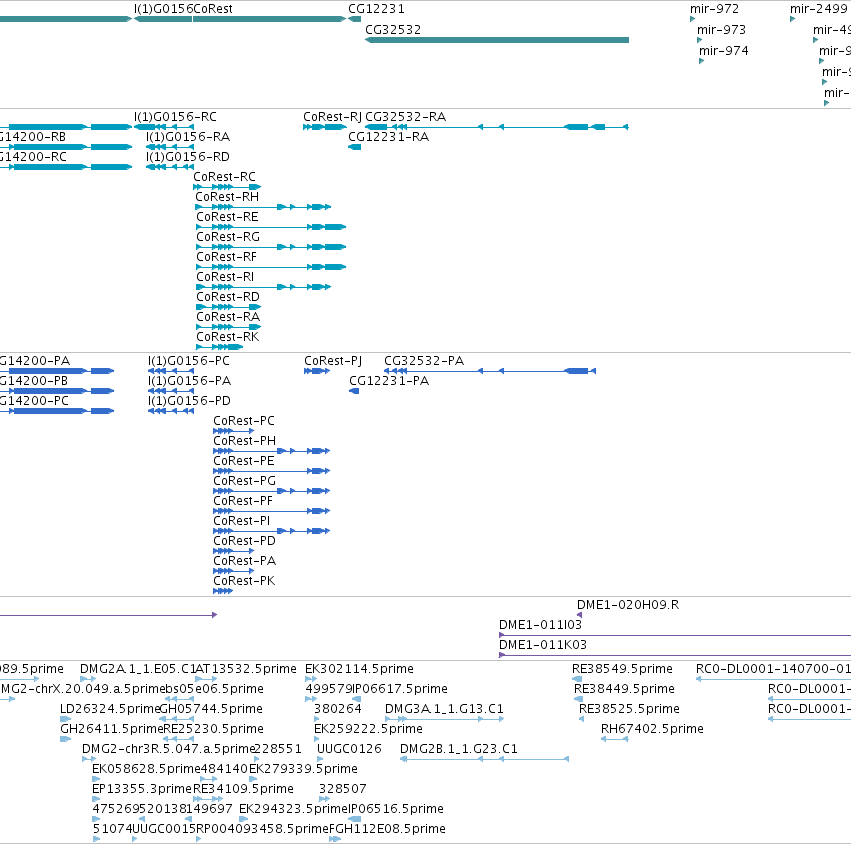Viewport: 851px width, 844px height.
Task: Click the mir-972 gene label
Action: click(x=714, y=9)
